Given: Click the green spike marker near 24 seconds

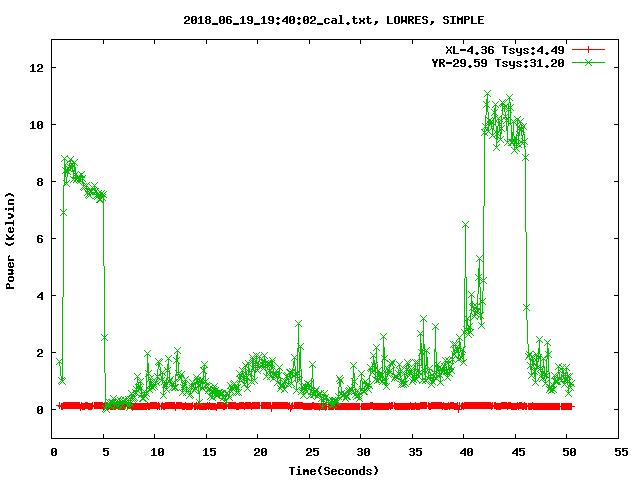Looking at the screenshot, I should (x=298, y=324).
